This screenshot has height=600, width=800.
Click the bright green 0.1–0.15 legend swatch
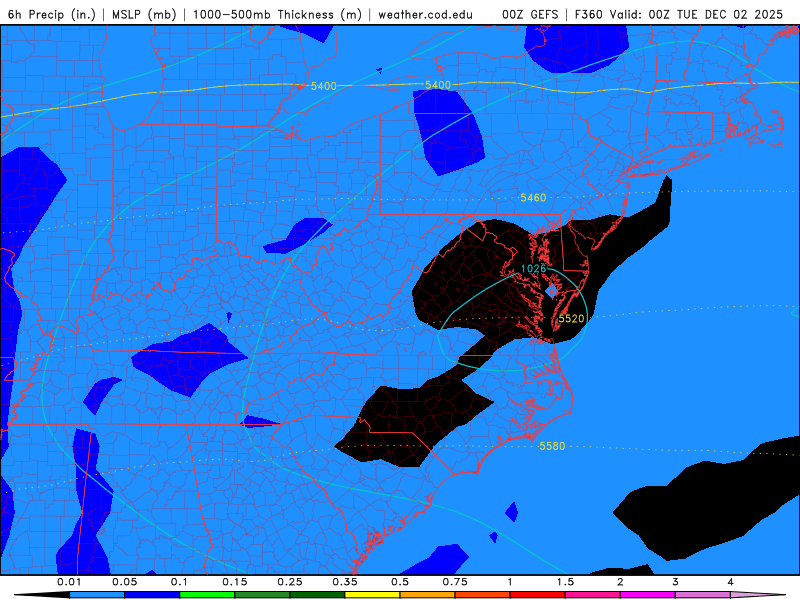(207, 595)
